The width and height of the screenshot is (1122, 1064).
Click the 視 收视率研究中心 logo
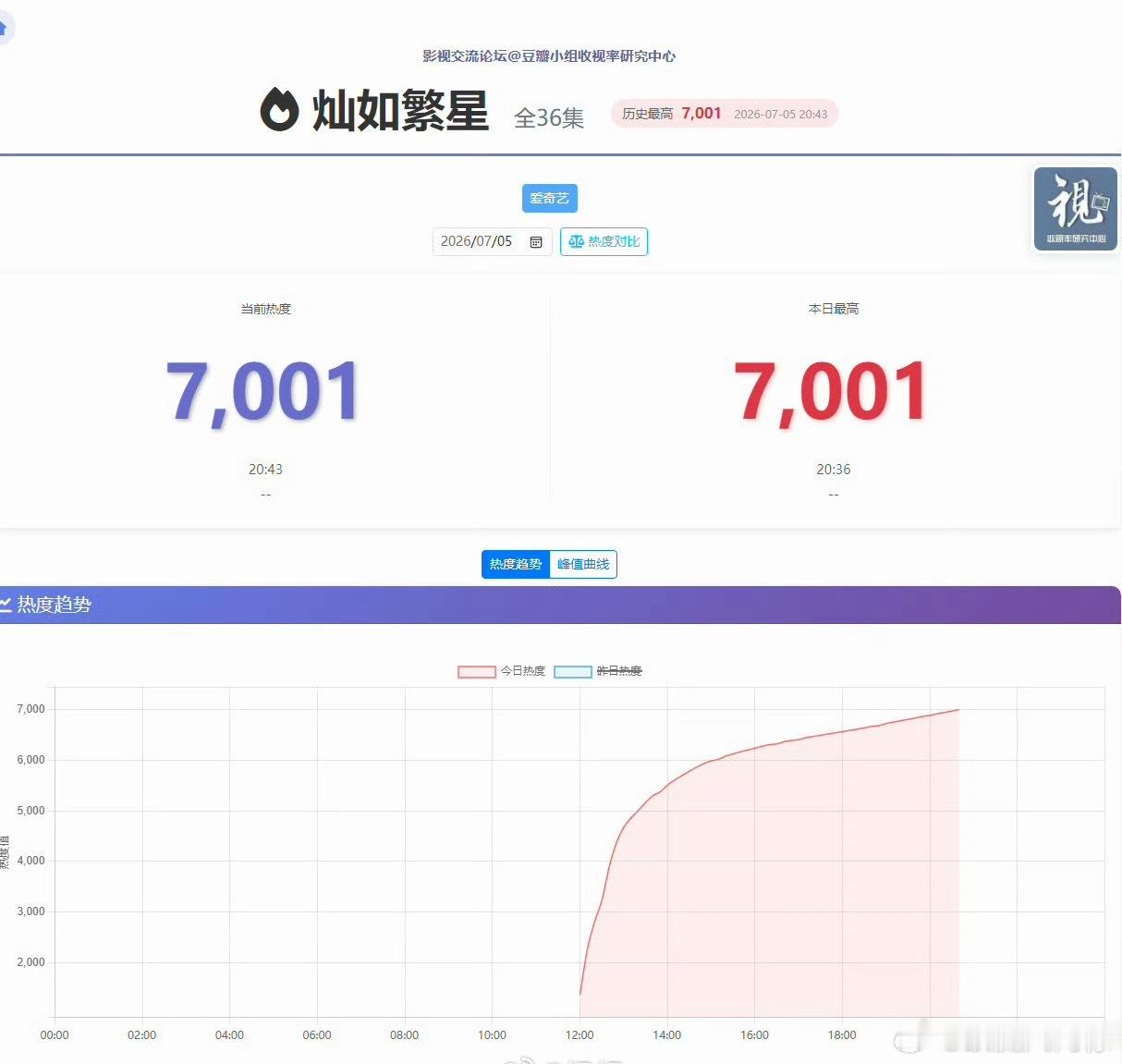[x=1076, y=209]
